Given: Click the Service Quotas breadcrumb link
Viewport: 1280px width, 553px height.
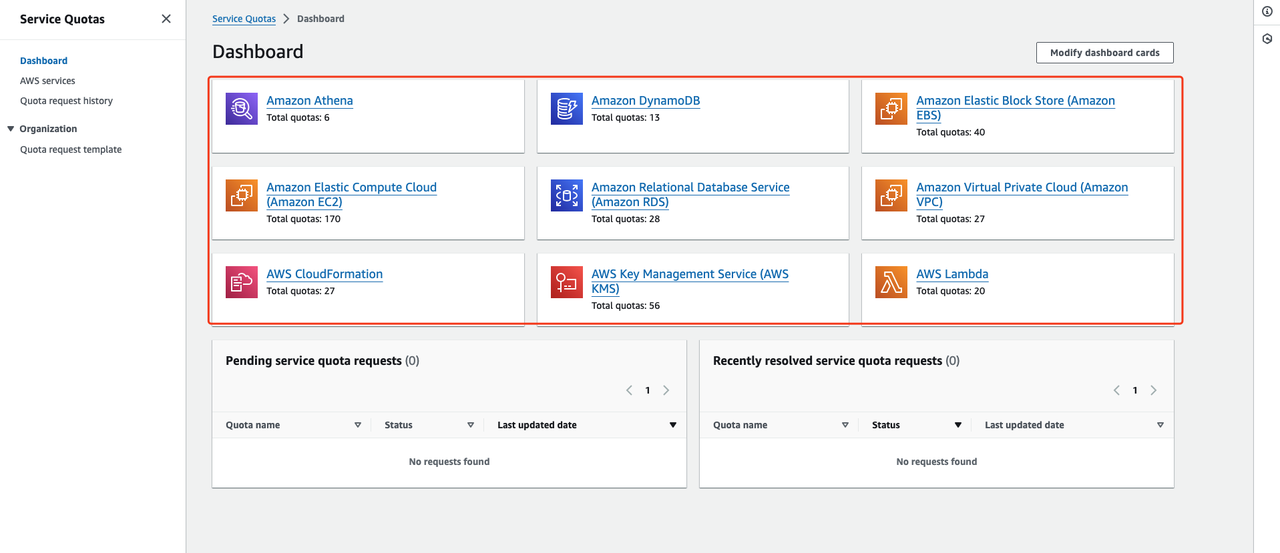Looking at the screenshot, I should tap(244, 19).
